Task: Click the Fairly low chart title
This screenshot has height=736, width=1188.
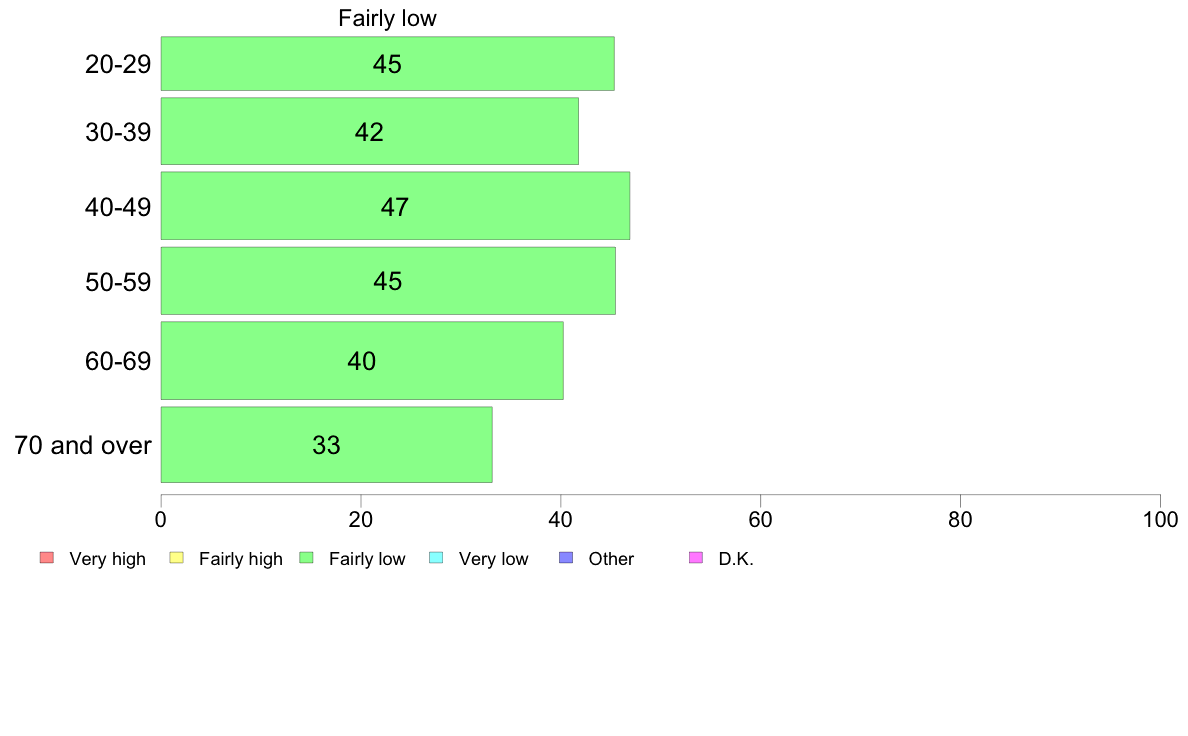Action: (x=387, y=18)
